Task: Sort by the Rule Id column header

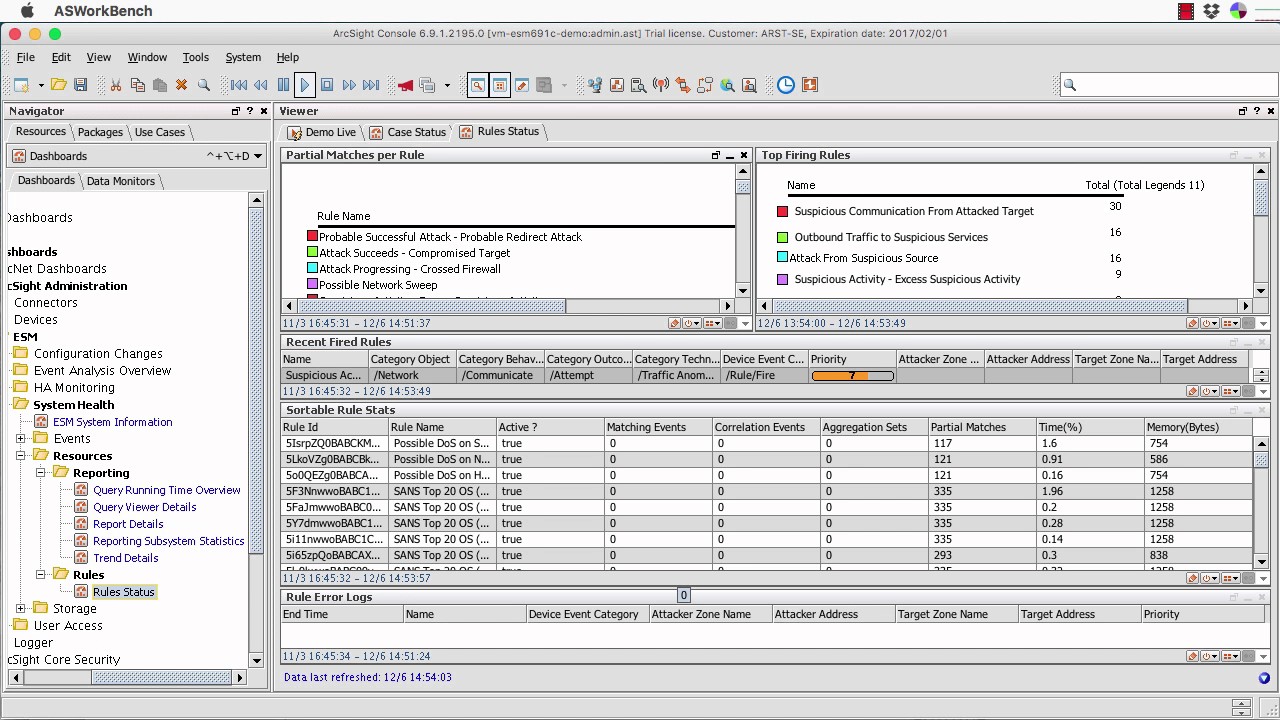Action: point(335,427)
